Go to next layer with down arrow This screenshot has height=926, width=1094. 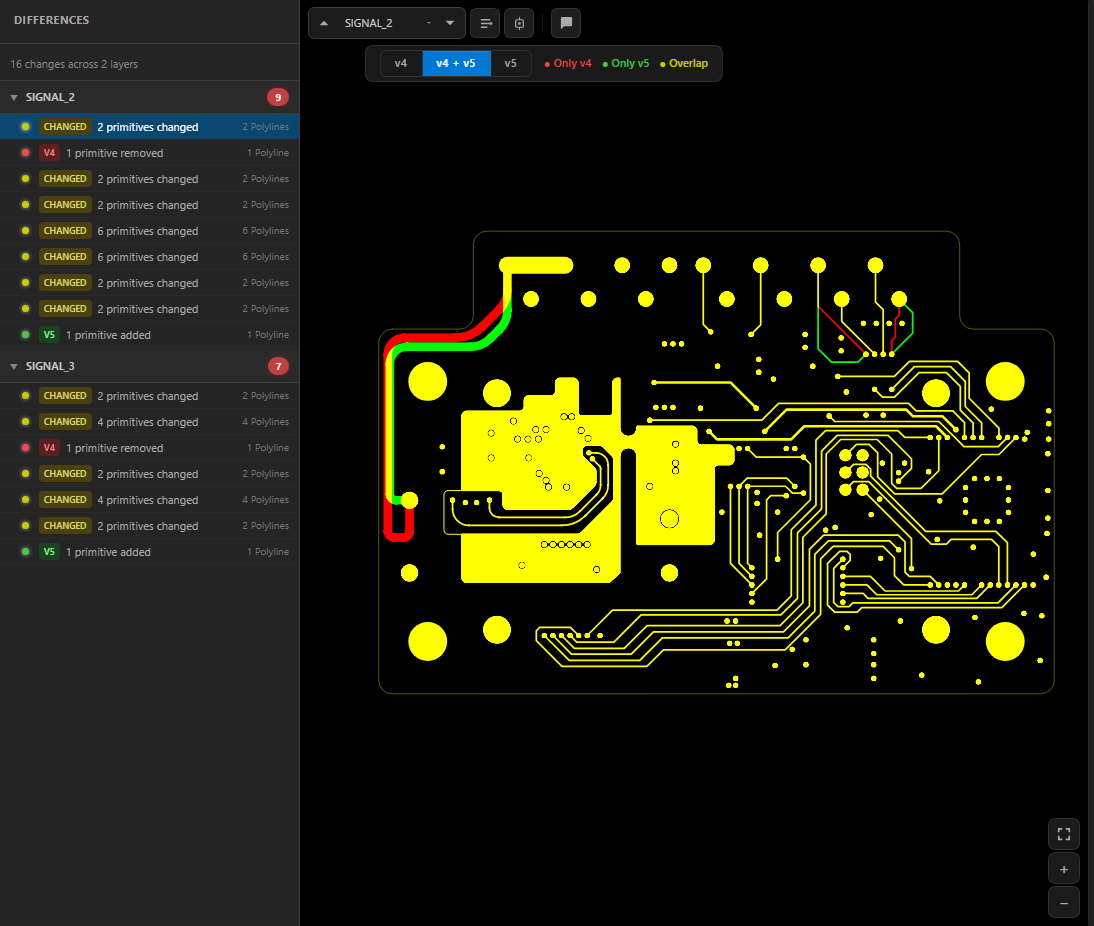450,23
